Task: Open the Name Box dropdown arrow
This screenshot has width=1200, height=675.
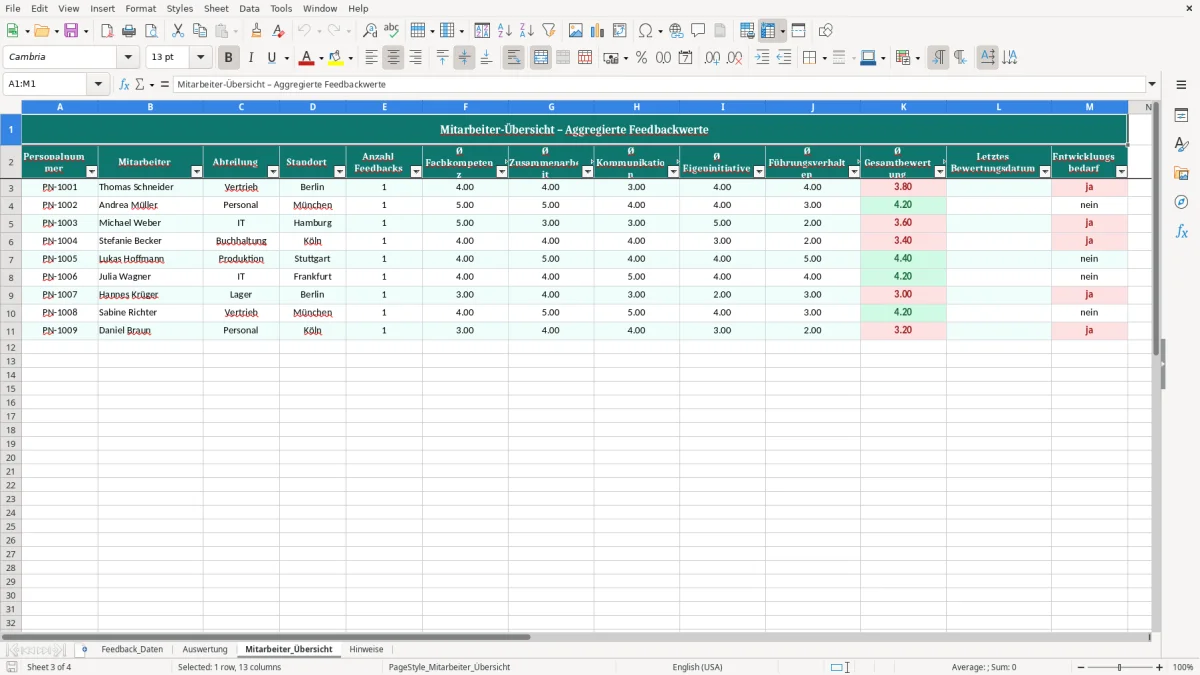Action: (x=98, y=85)
